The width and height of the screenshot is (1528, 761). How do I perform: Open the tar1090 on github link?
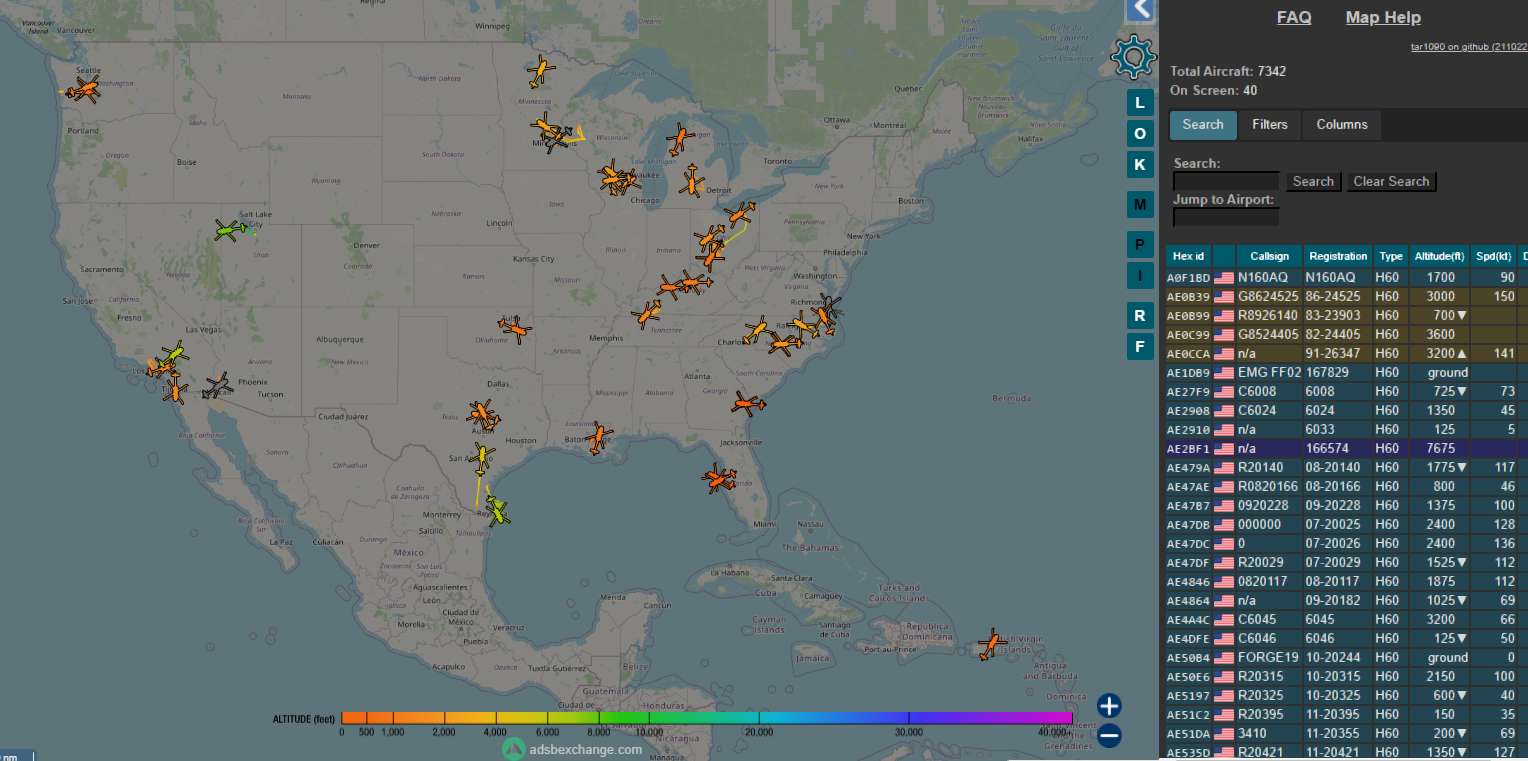click(x=1468, y=46)
